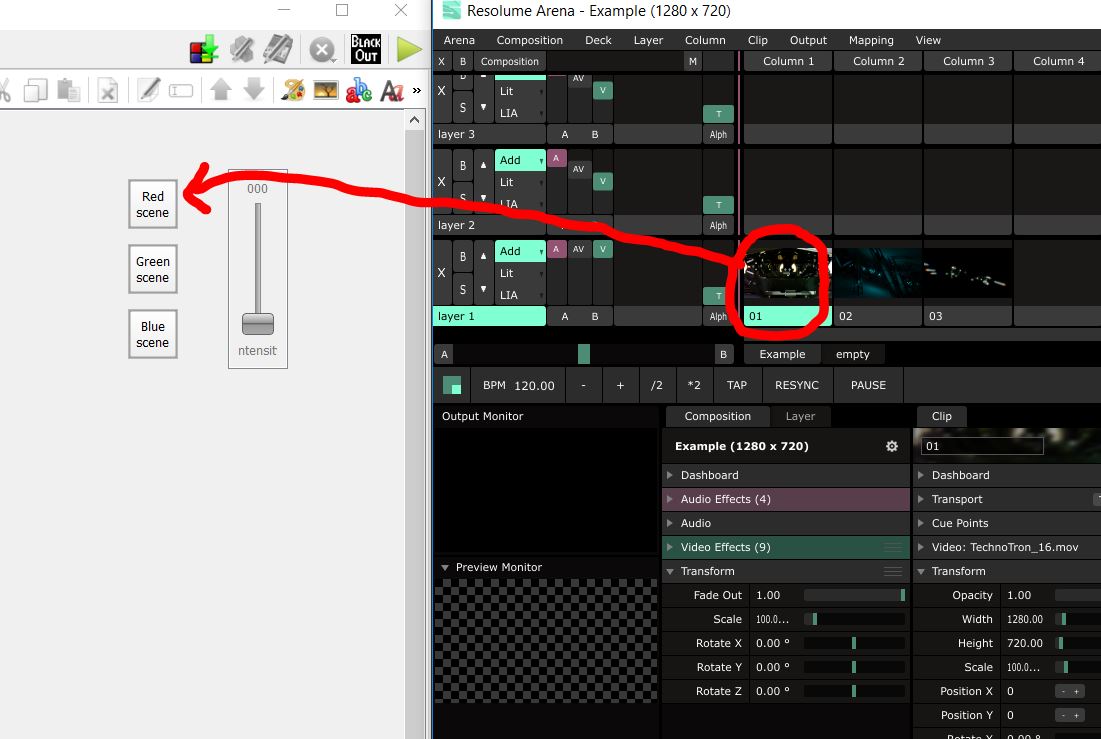
Task: Open the Mapping menu
Action: (x=871, y=40)
